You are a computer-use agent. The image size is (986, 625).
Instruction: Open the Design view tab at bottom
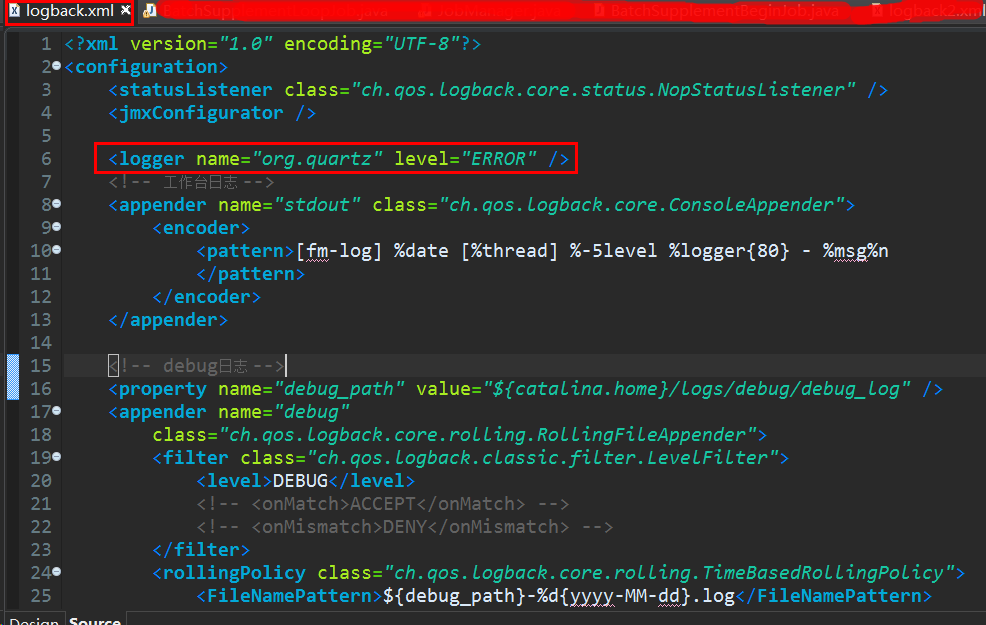click(34, 619)
